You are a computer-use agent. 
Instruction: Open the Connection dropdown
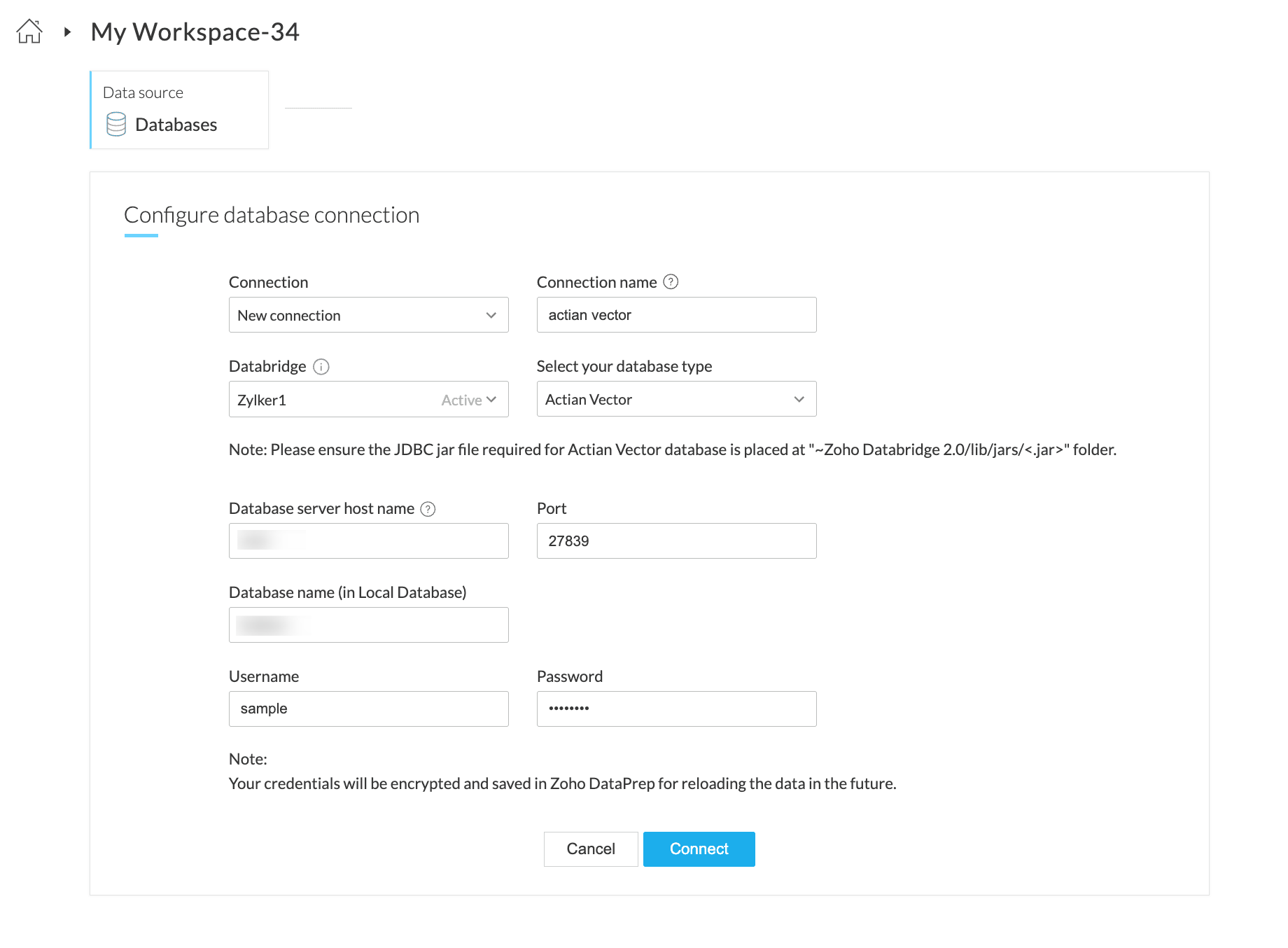point(368,315)
